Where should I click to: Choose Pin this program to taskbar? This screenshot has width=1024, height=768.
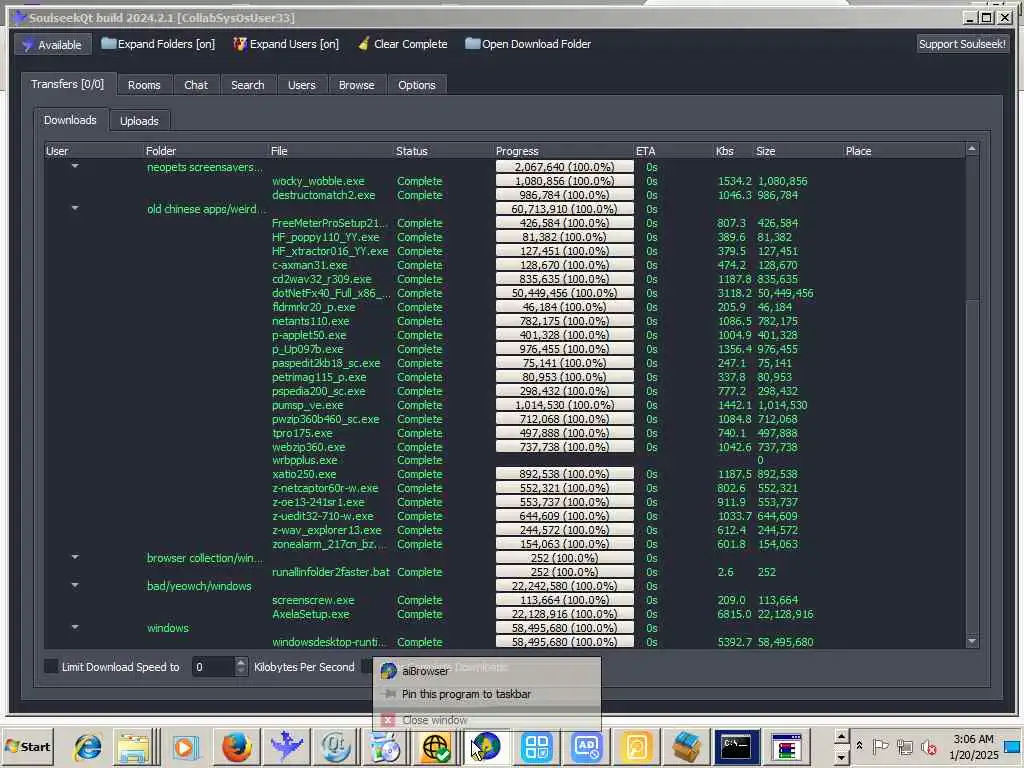click(x=486, y=694)
